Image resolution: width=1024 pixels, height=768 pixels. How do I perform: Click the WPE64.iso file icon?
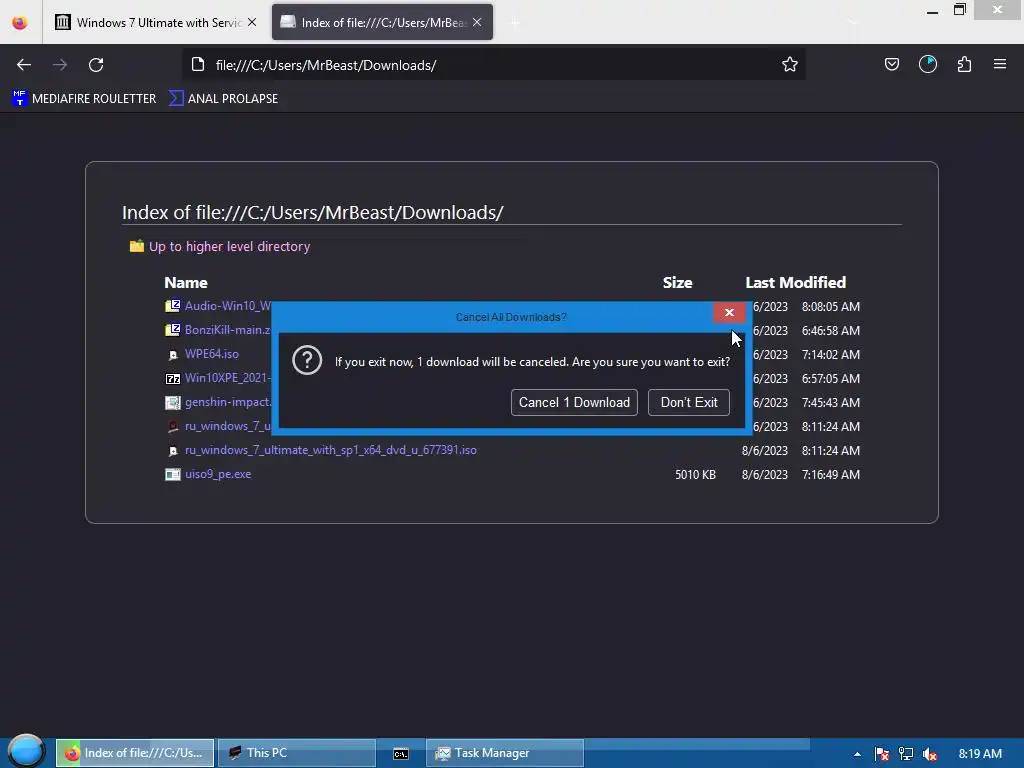[172, 355]
